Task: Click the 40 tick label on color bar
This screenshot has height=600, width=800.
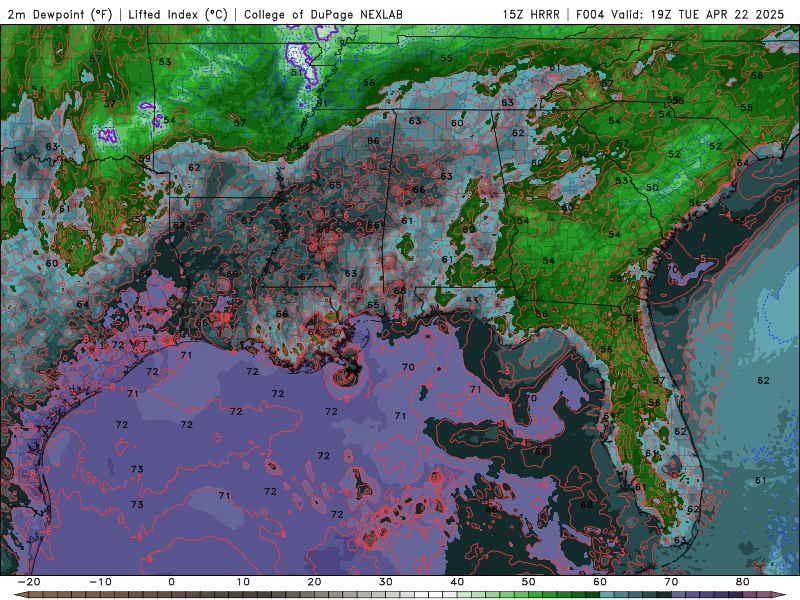Action: click(x=457, y=582)
